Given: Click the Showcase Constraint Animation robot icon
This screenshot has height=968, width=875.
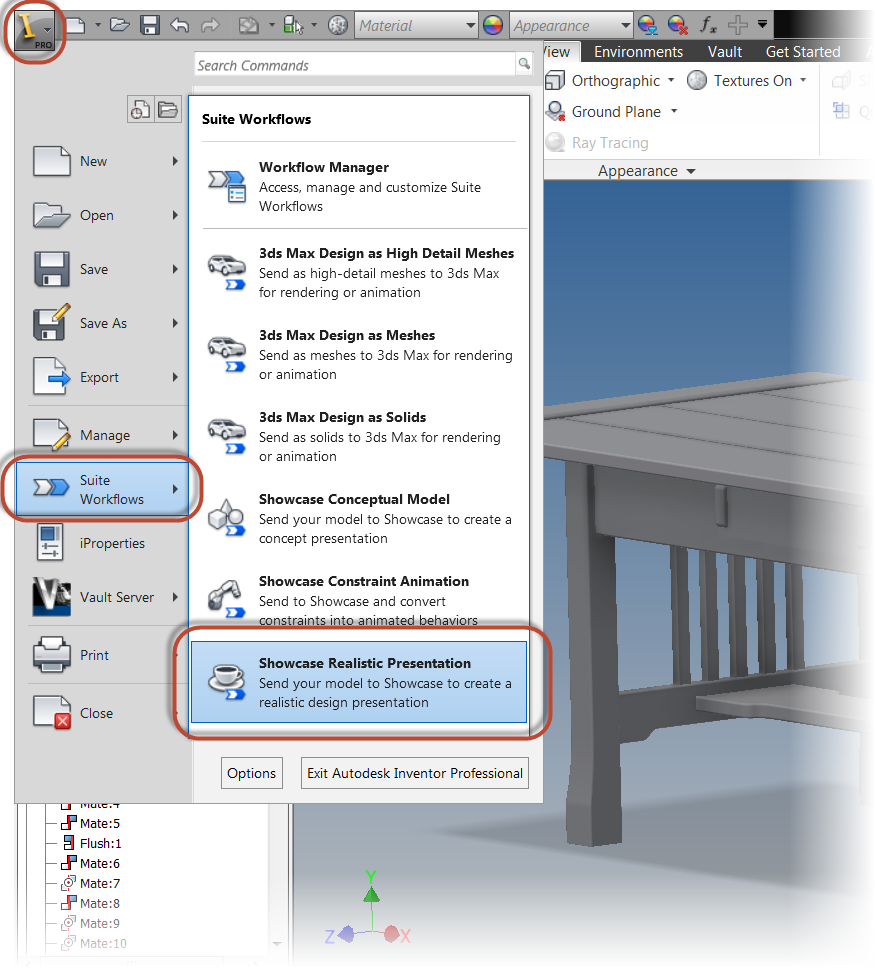Looking at the screenshot, I should 227,598.
